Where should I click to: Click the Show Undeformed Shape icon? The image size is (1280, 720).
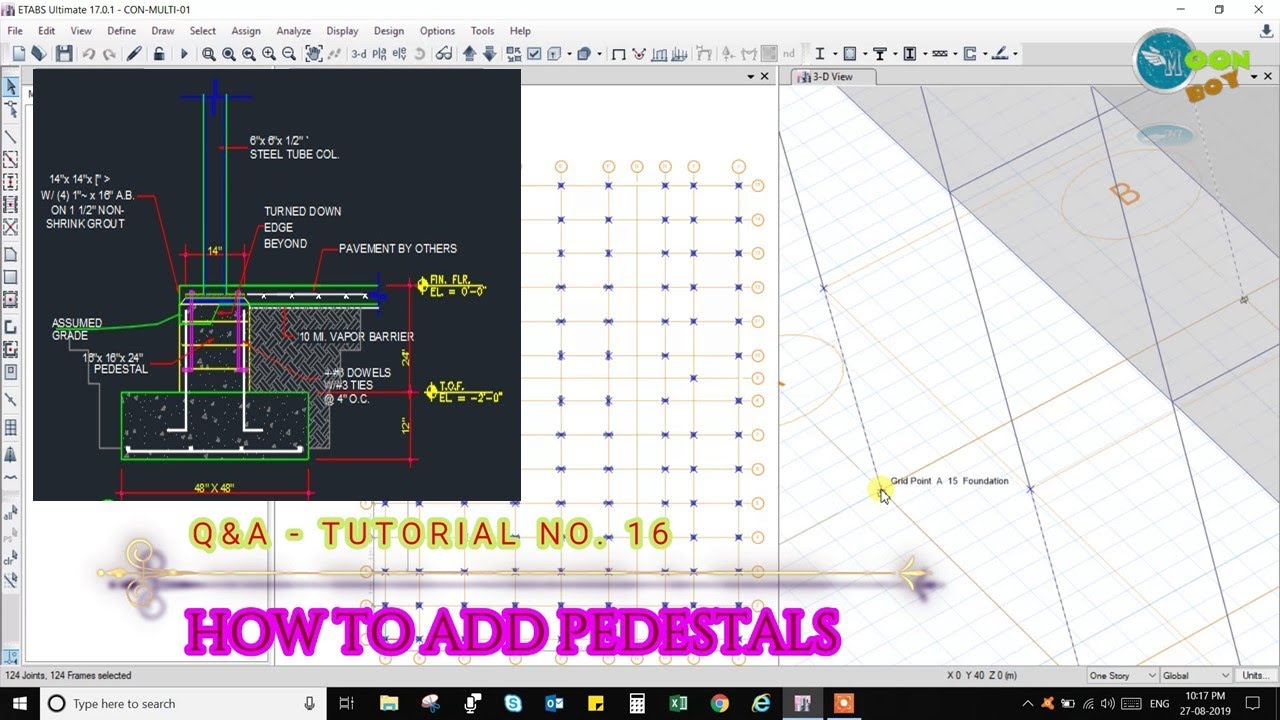(619, 54)
